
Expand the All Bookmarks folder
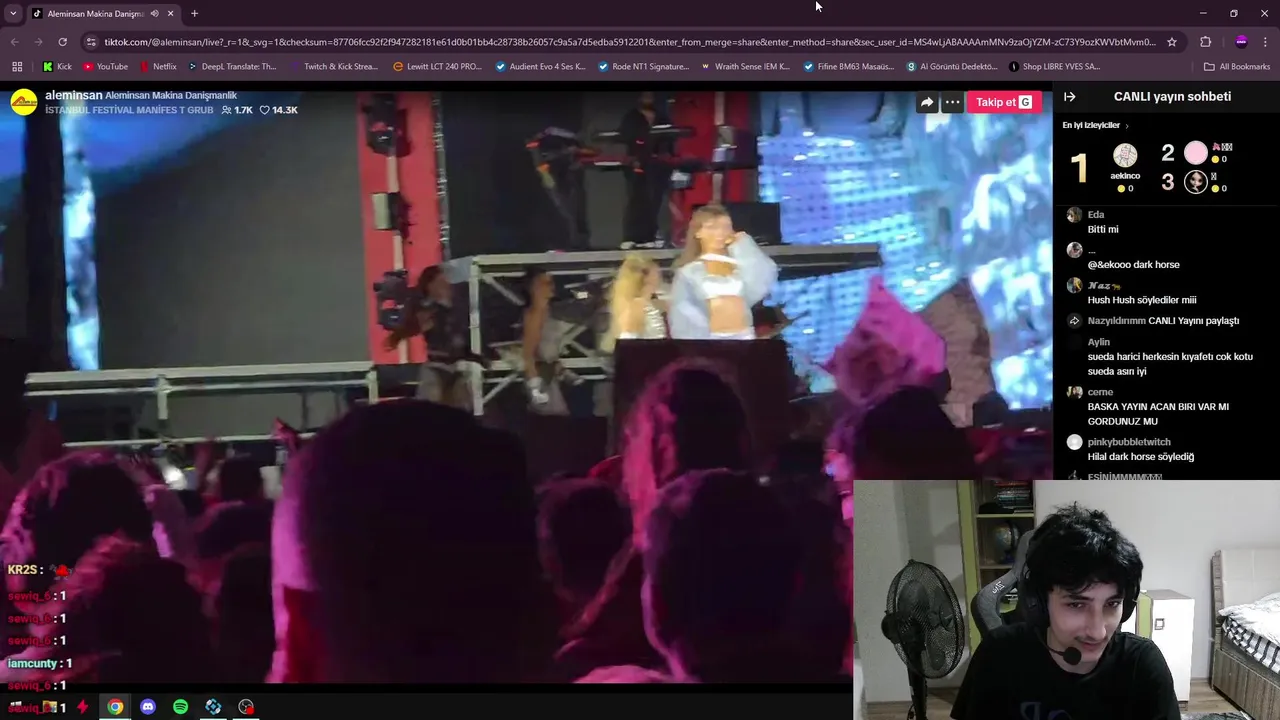point(1237,67)
